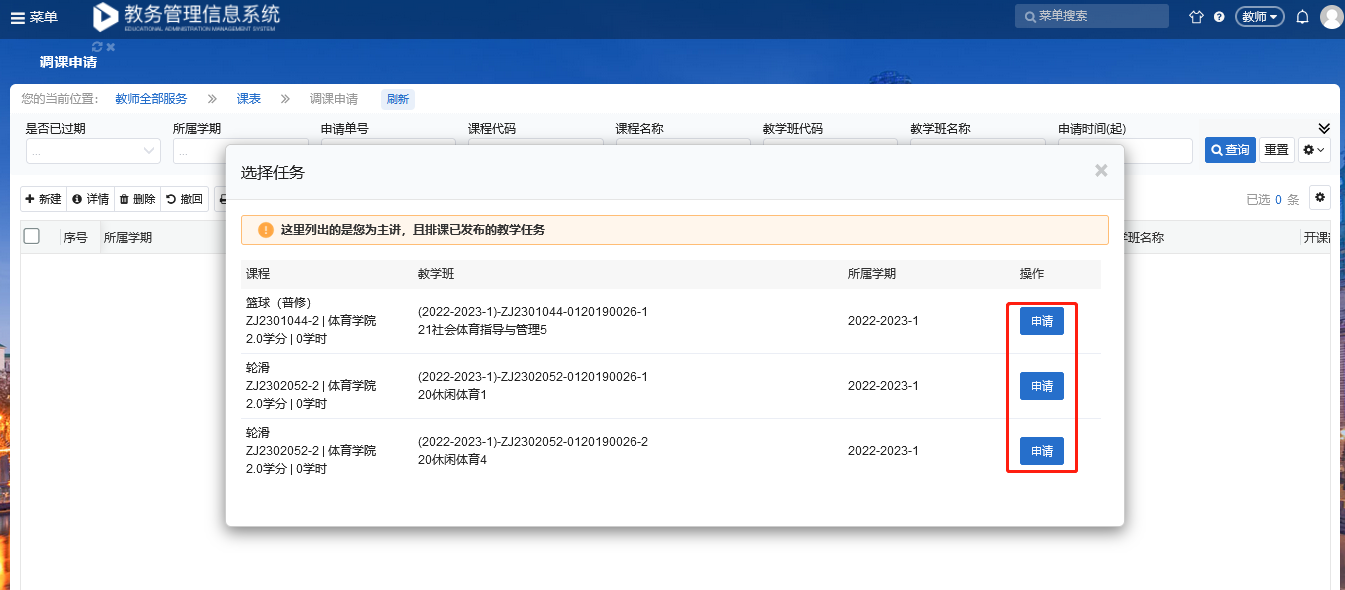Image resolution: width=1345 pixels, height=590 pixels.
Task: Click the 查询 search button
Action: [x=1229, y=150]
